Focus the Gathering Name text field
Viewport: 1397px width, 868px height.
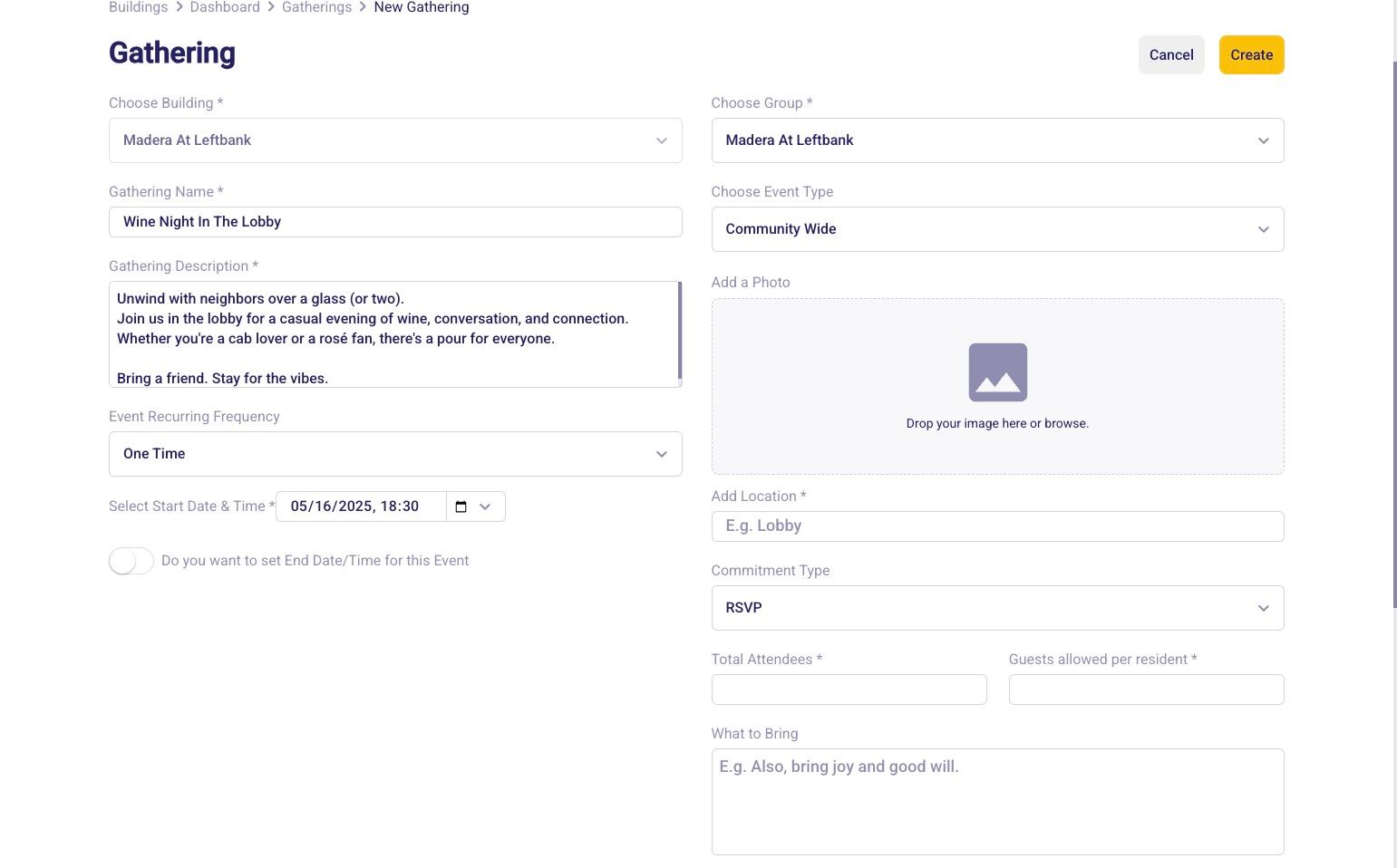[395, 222]
